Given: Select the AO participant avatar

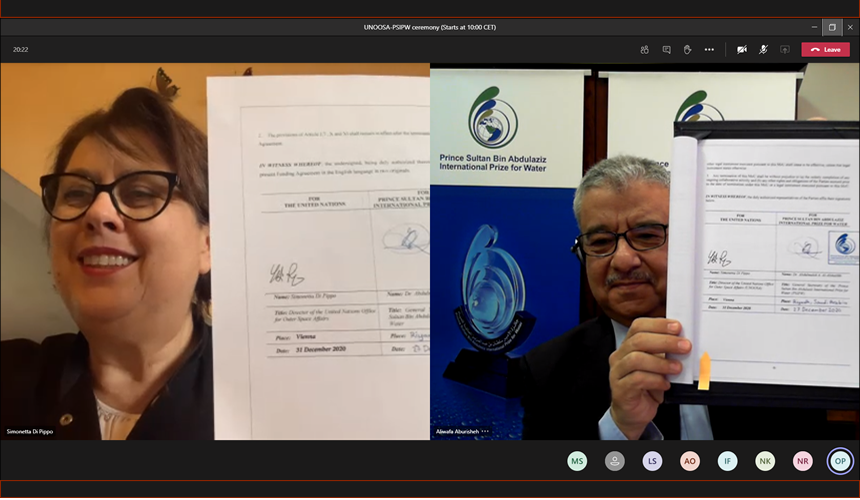Looking at the screenshot, I should (690, 461).
